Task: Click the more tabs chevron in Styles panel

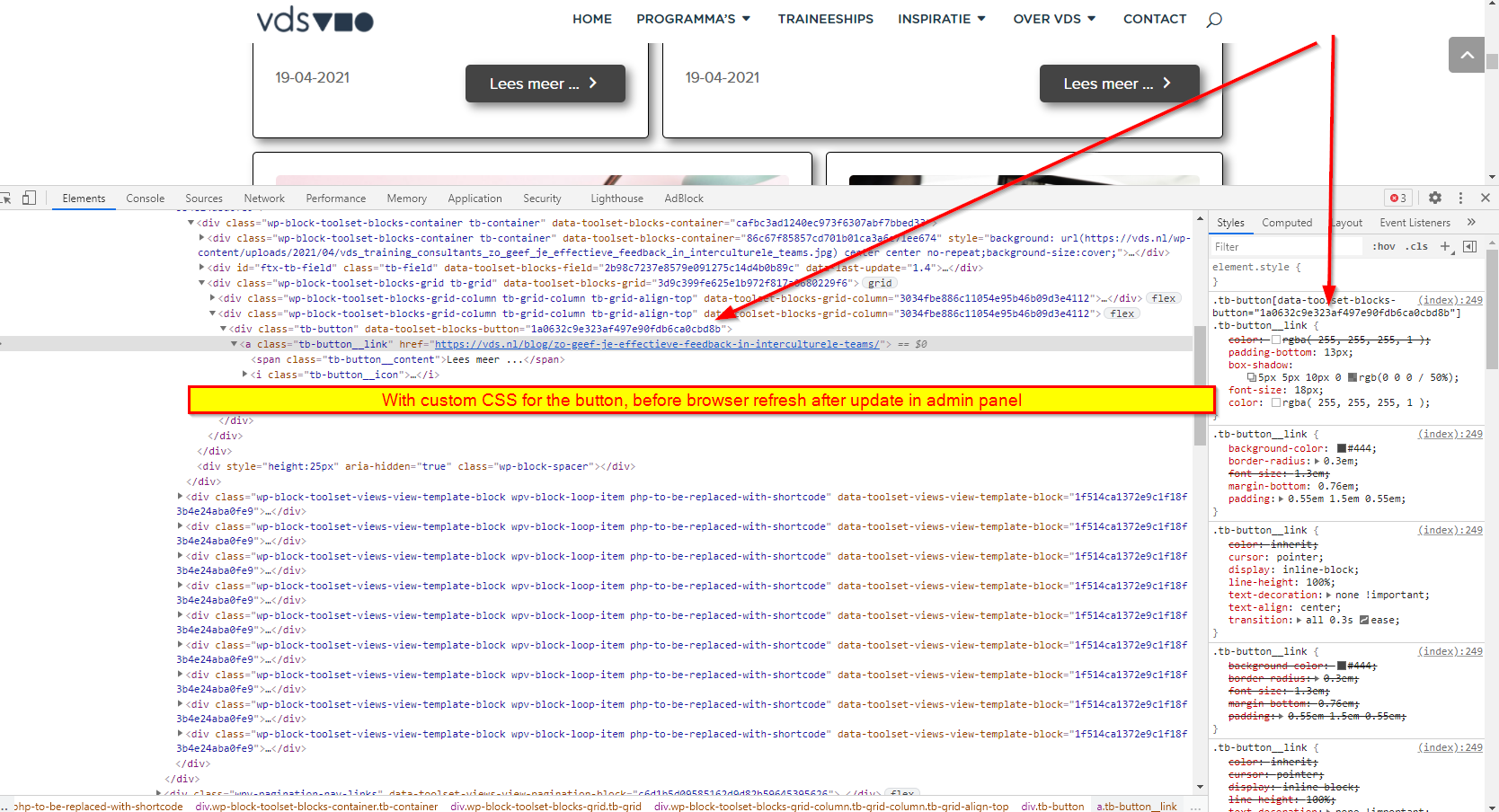Action: 1472,222
